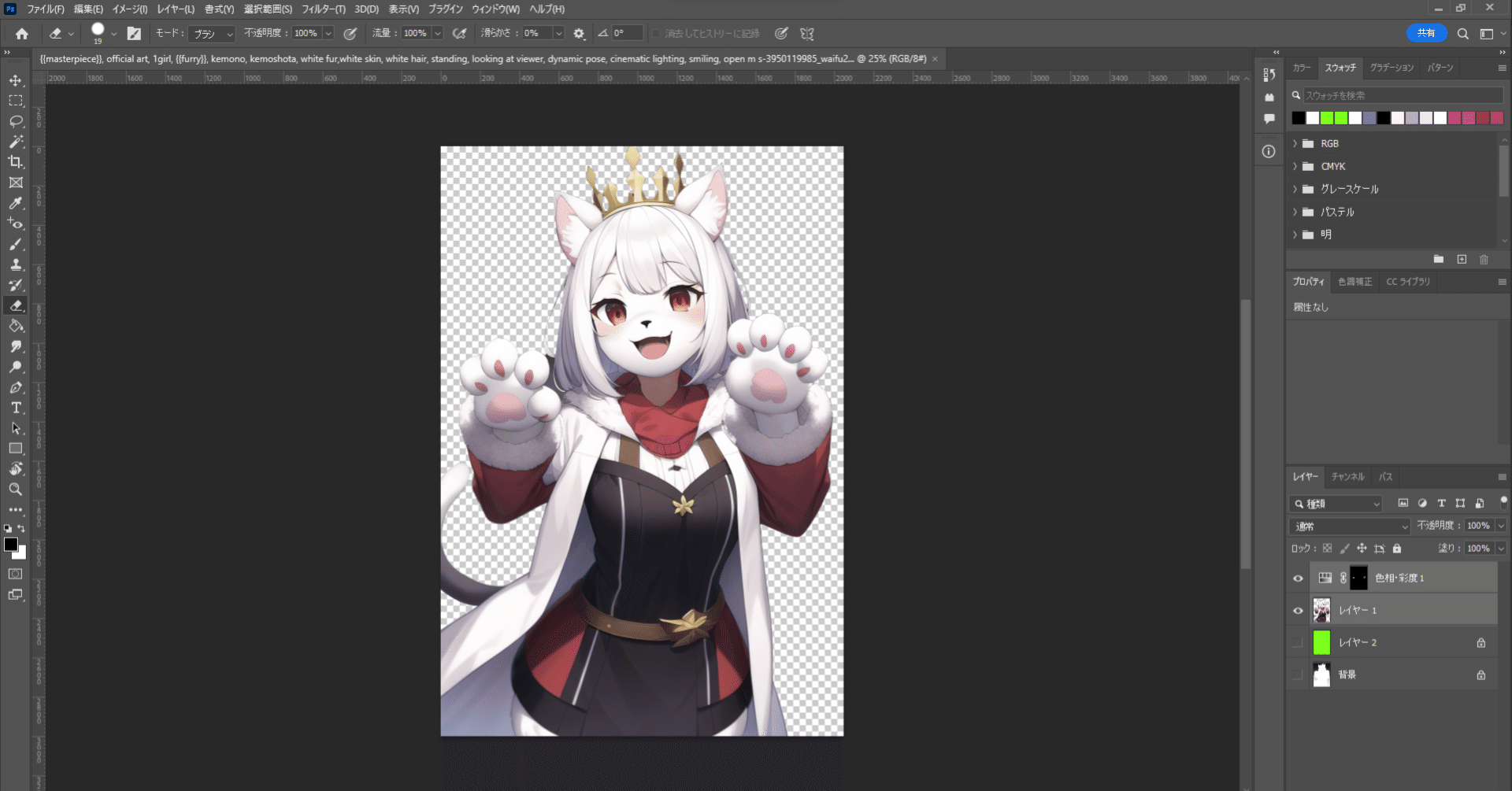
Task: Toggle lock transparent pixels
Action: (1327, 549)
